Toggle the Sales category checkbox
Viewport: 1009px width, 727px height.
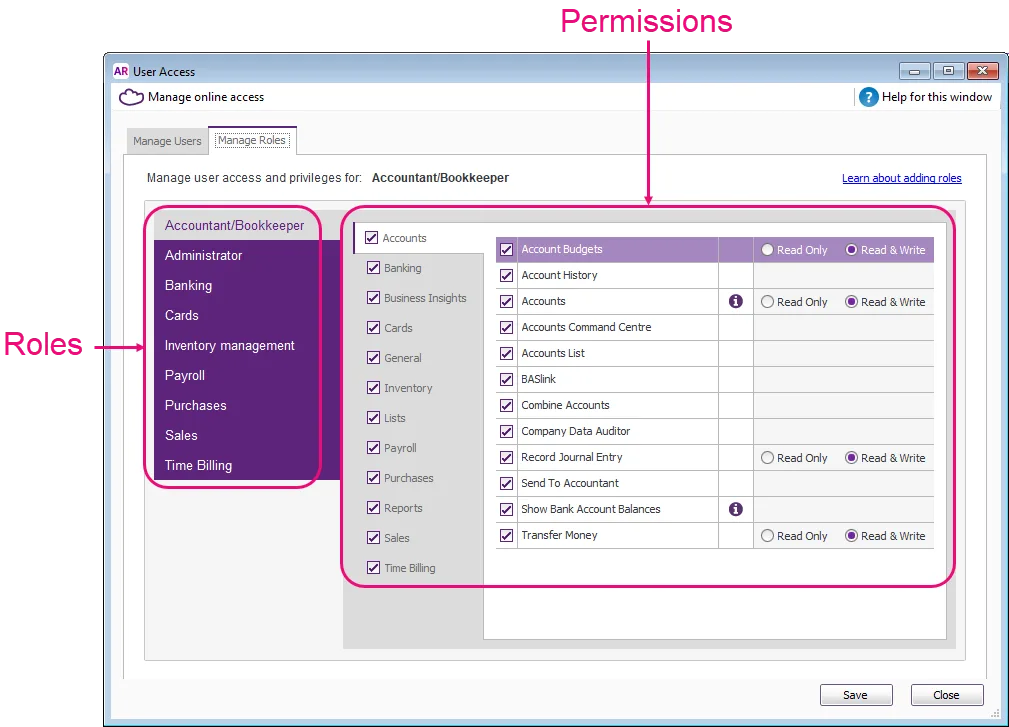pos(373,537)
